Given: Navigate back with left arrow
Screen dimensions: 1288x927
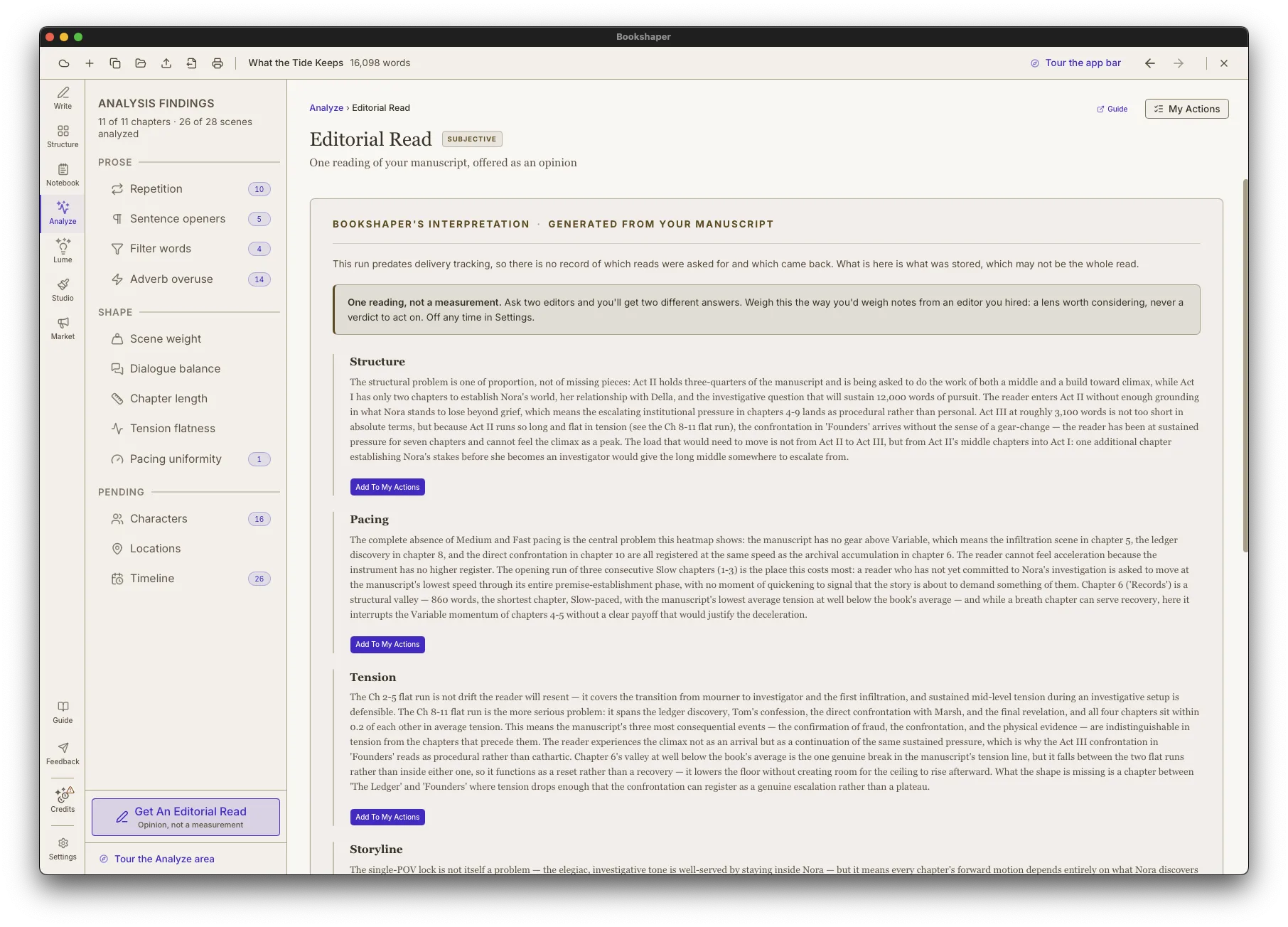Looking at the screenshot, I should [x=1150, y=63].
